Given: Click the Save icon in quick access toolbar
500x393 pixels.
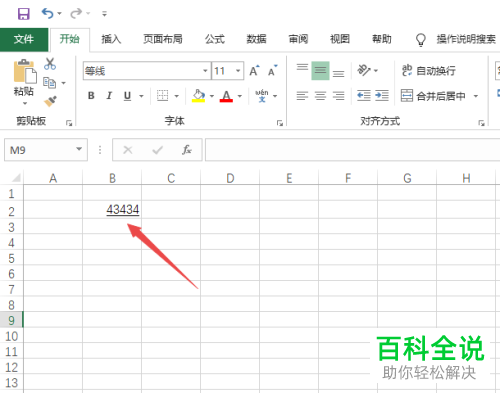Looking at the screenshot, I should point(24,14).
